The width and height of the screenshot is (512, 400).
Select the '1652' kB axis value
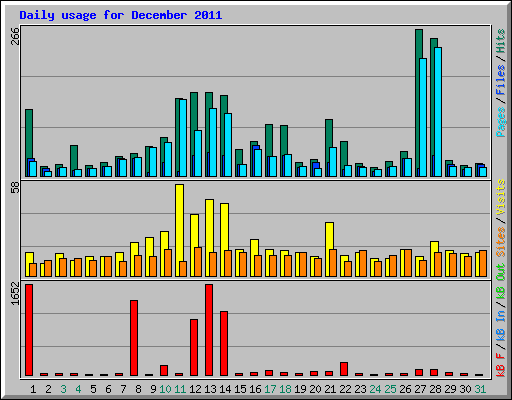[x=15, y=293]
